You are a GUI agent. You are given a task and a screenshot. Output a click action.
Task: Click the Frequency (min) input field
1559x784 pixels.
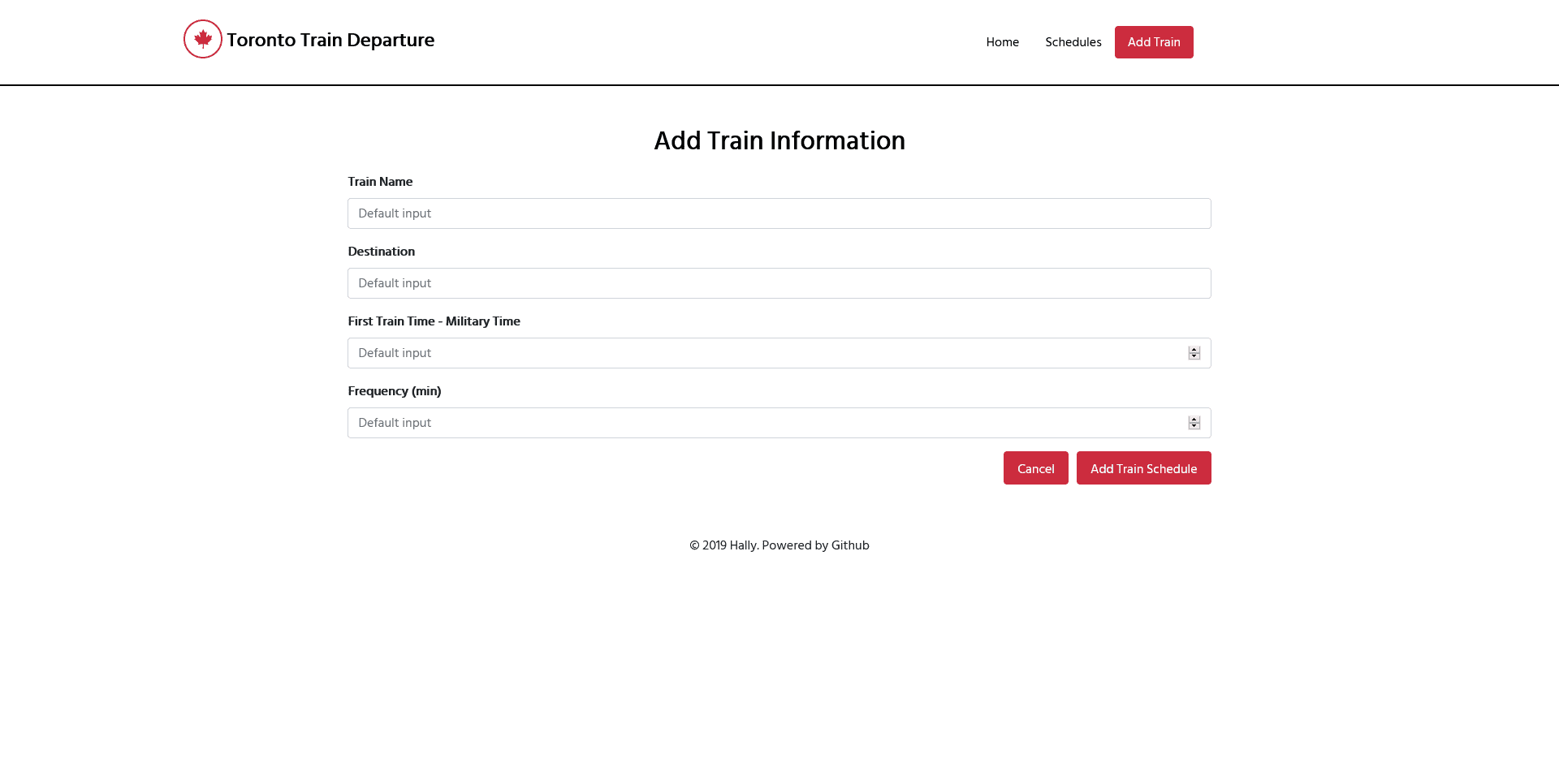tap(763, 423)
